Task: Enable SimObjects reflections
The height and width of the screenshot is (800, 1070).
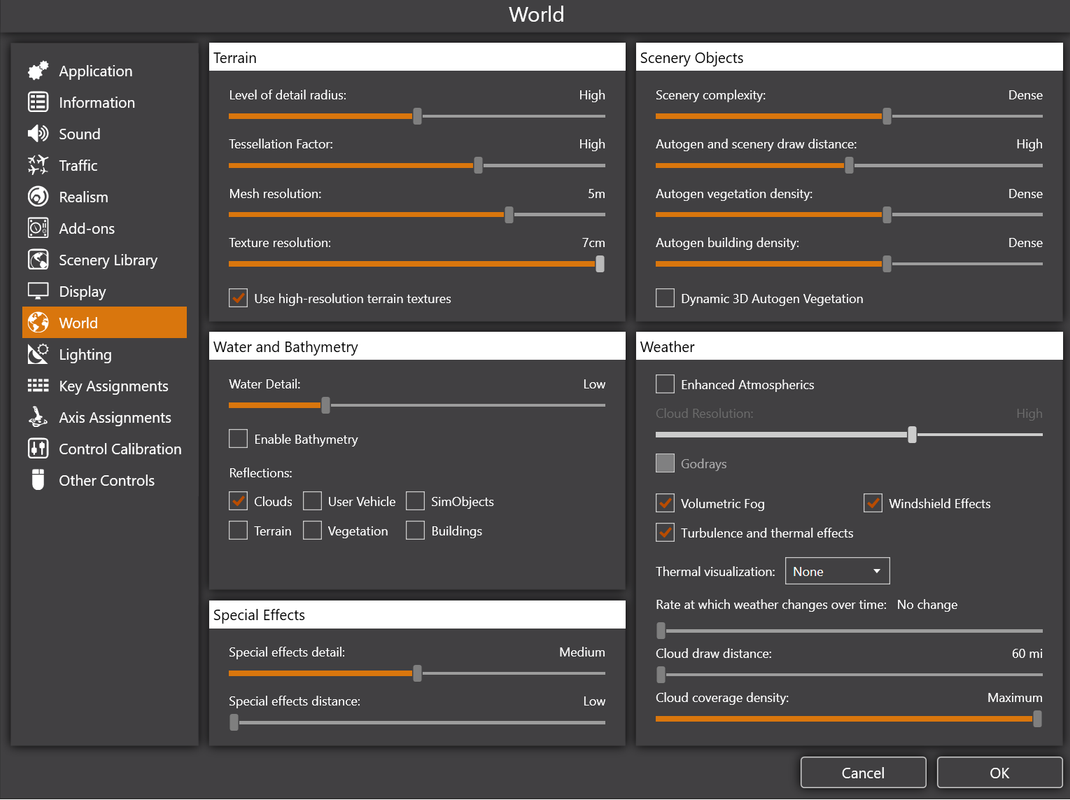Action: (x=416, y=501)
